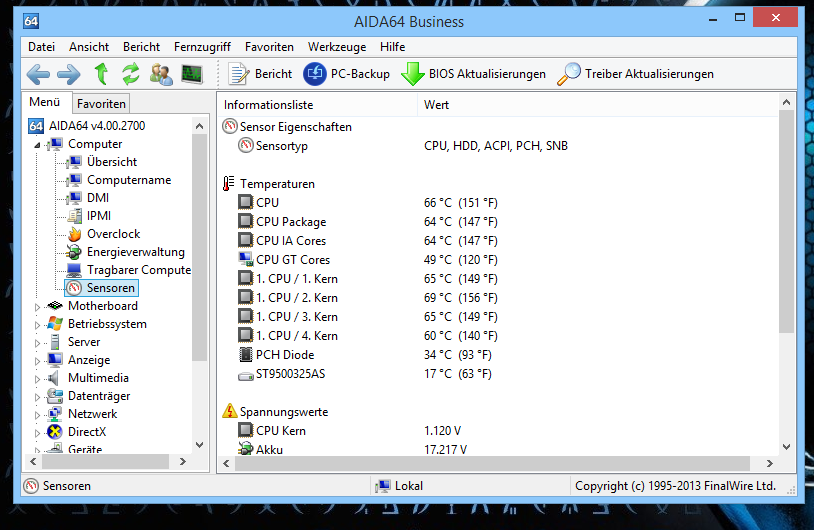Click the AIDA64 title bar app icon
Image resolution: width=814 pixels, height=530 pixels.
31,21
